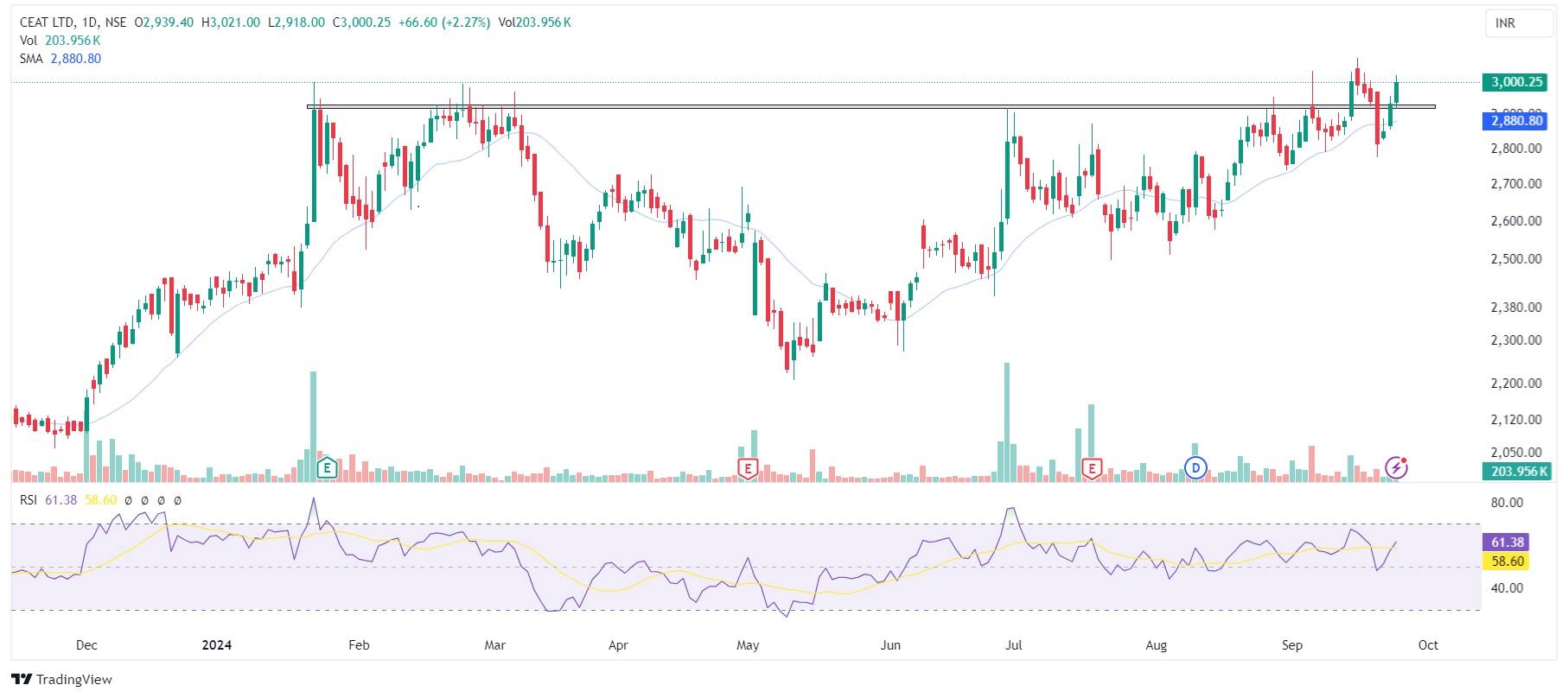
Task: Click the 40.00 RSI axis label
Action: 1507,588
